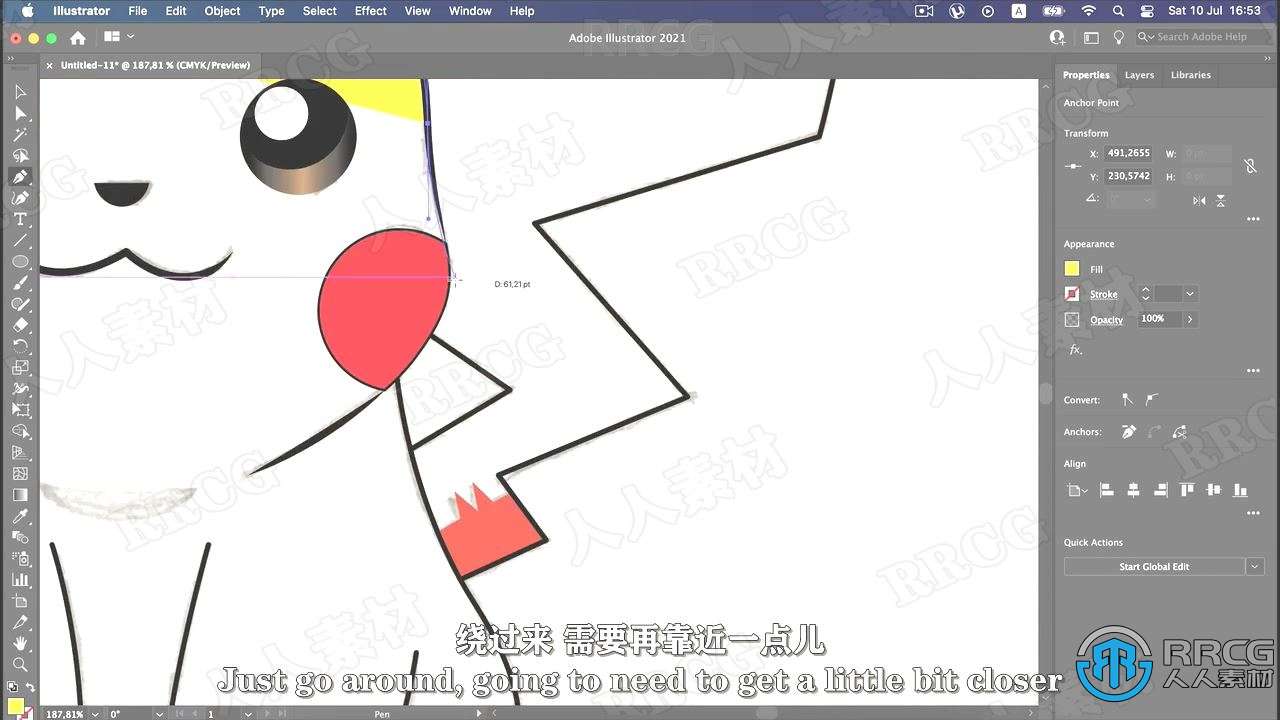The height and width of the screenshot is (720, 1280).
Task: Open the stroke weight dropdown
Action: click(x=1189, y=294)
